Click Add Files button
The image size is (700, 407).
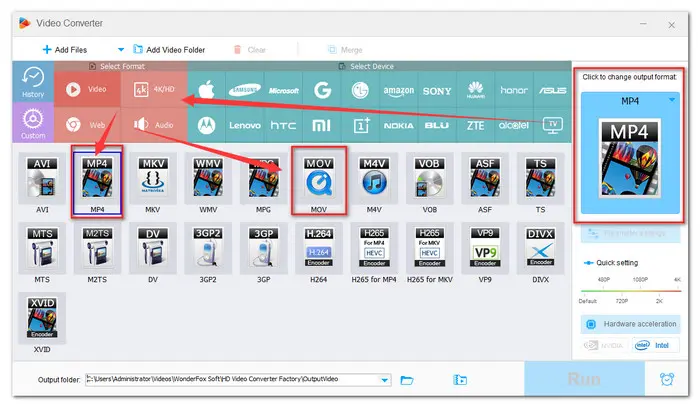click(65, 50)
